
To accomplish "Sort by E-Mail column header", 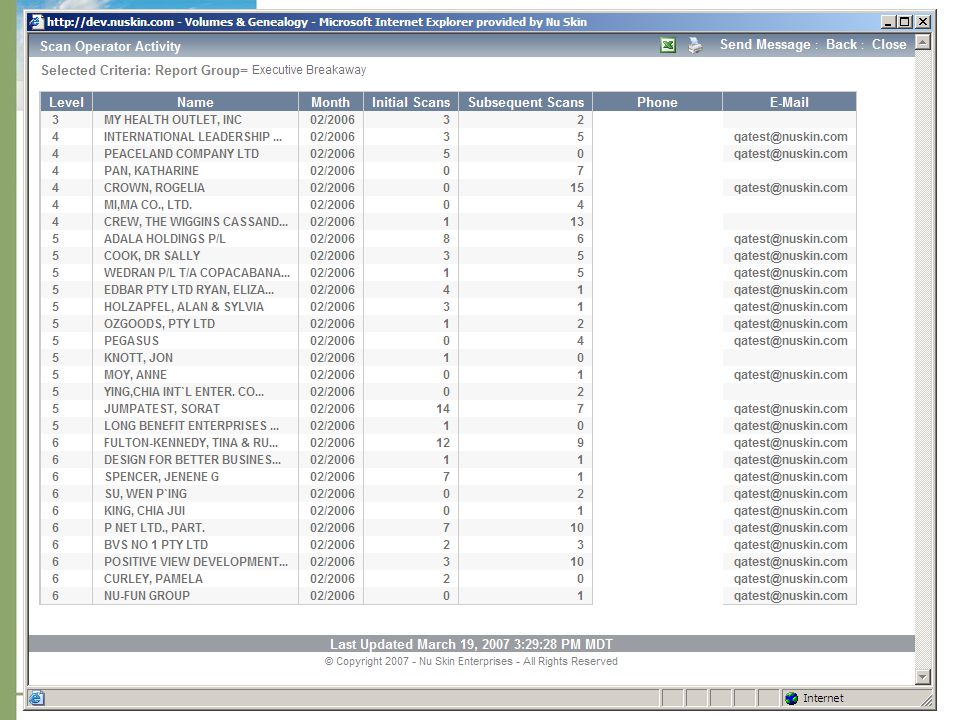I will [789, 102].
